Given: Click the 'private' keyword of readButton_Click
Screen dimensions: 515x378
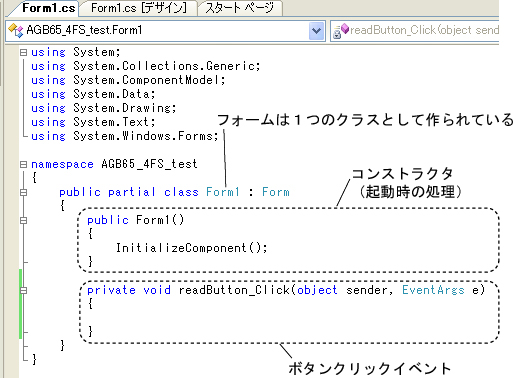Looking at the screenshot, I should click(x=111, y=290).
